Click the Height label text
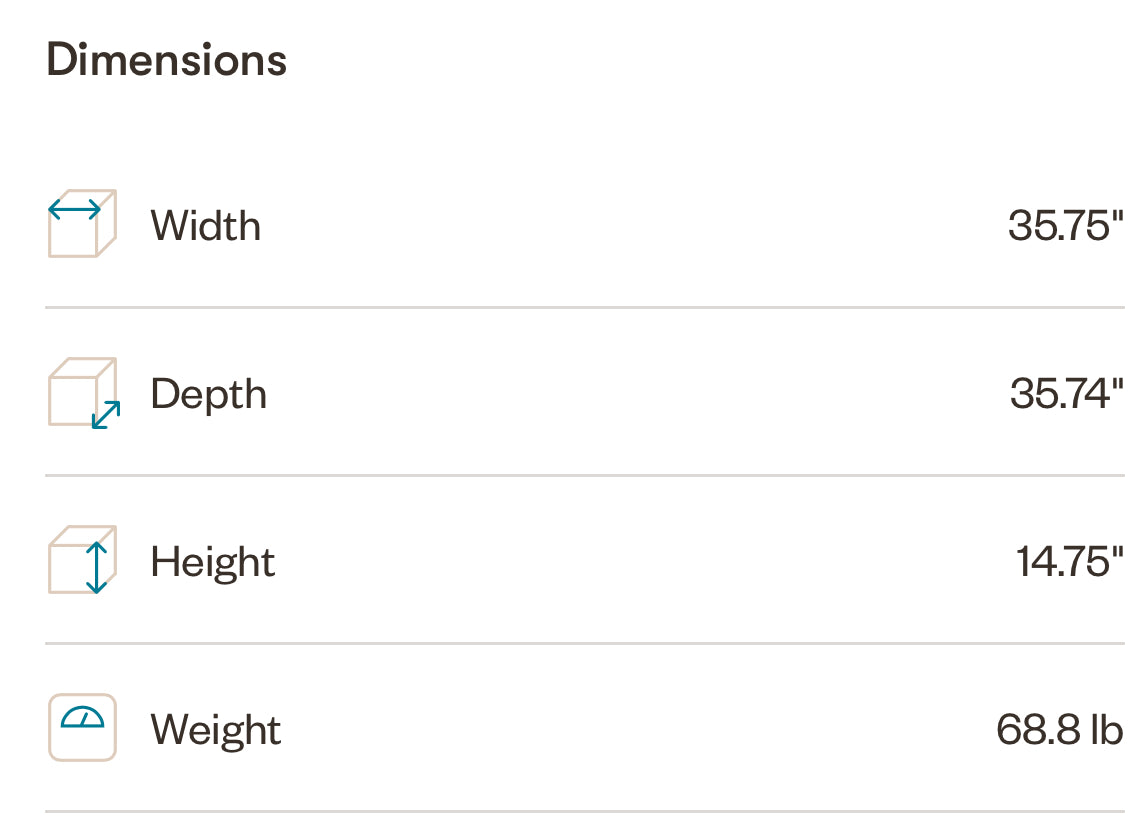Viewport: 1140px width, 831px height. (x=213, y=561)
